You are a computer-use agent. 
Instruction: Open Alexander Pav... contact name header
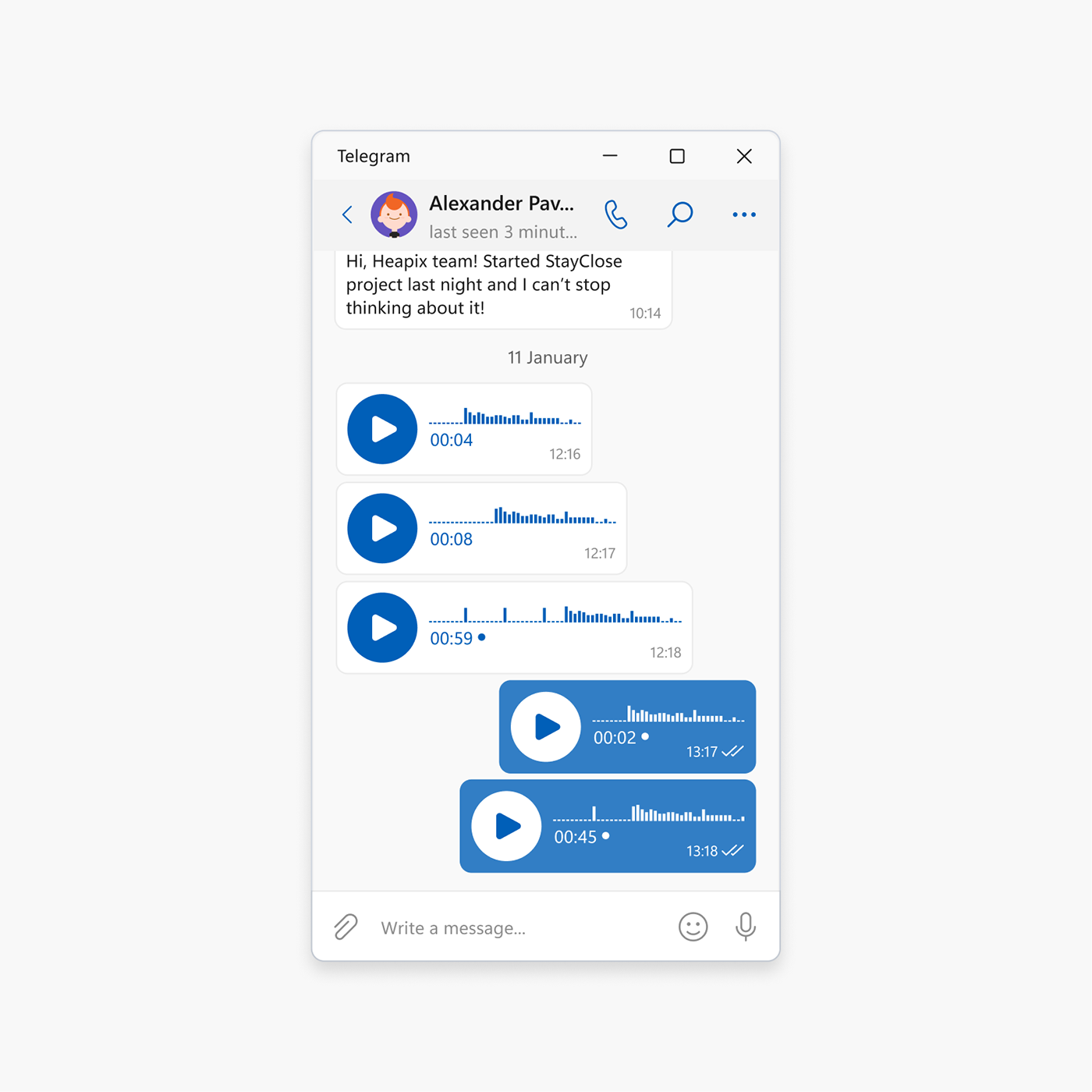[x=502, y=204]
